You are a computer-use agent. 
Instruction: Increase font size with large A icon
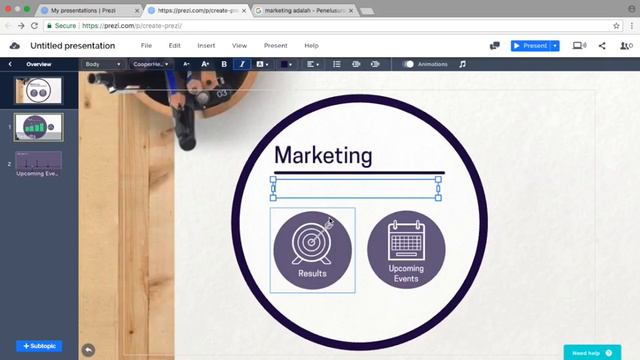[x=205, y=64]
